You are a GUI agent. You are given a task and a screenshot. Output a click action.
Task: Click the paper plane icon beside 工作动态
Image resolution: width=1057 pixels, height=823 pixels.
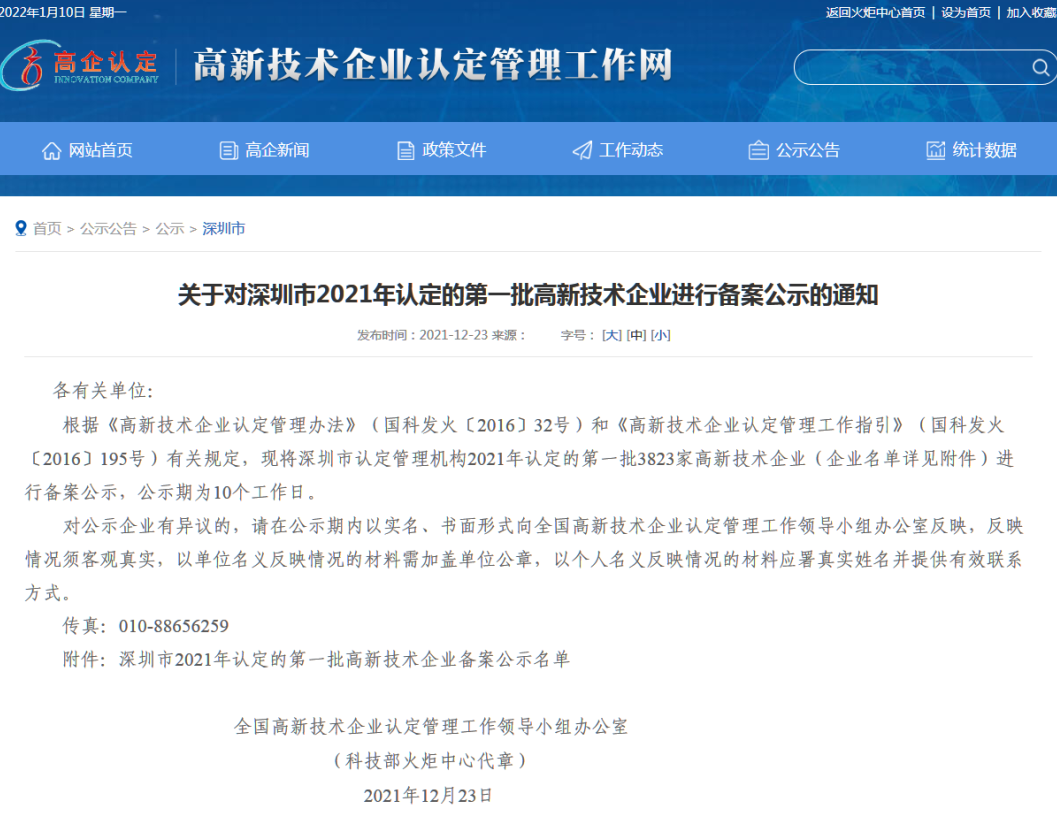point(582,150)
